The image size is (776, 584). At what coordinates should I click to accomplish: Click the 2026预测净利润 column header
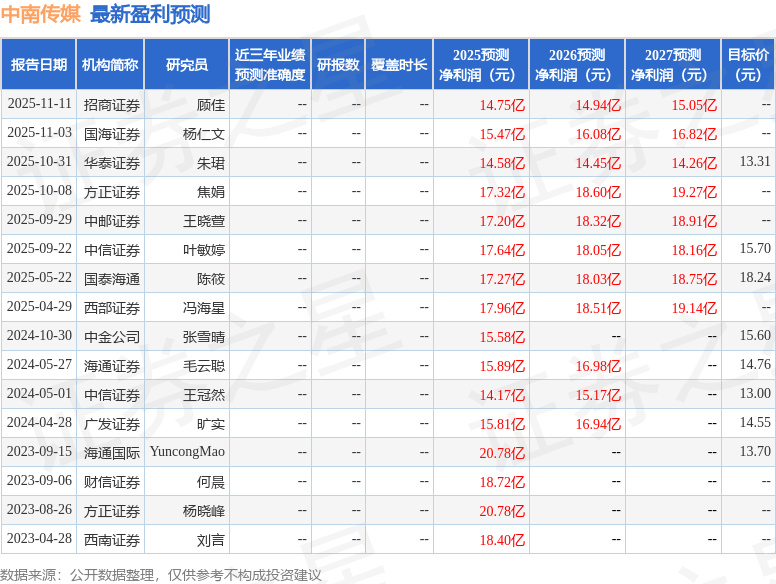577,65
